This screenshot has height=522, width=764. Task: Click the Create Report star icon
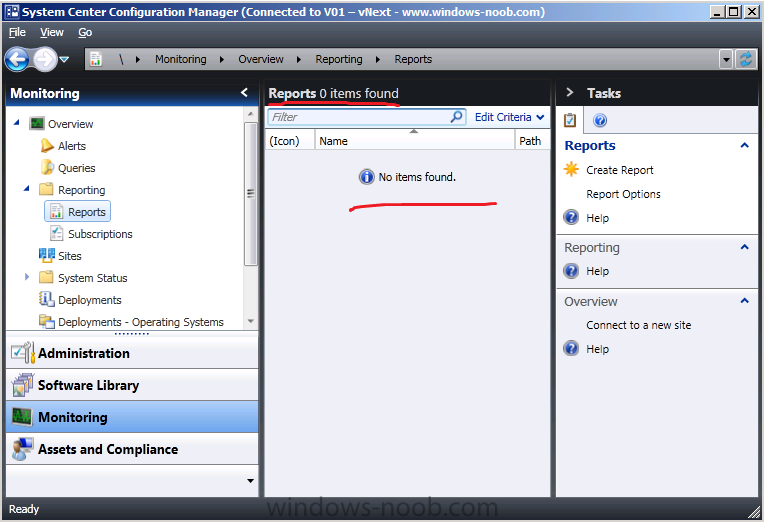[571, 169]
